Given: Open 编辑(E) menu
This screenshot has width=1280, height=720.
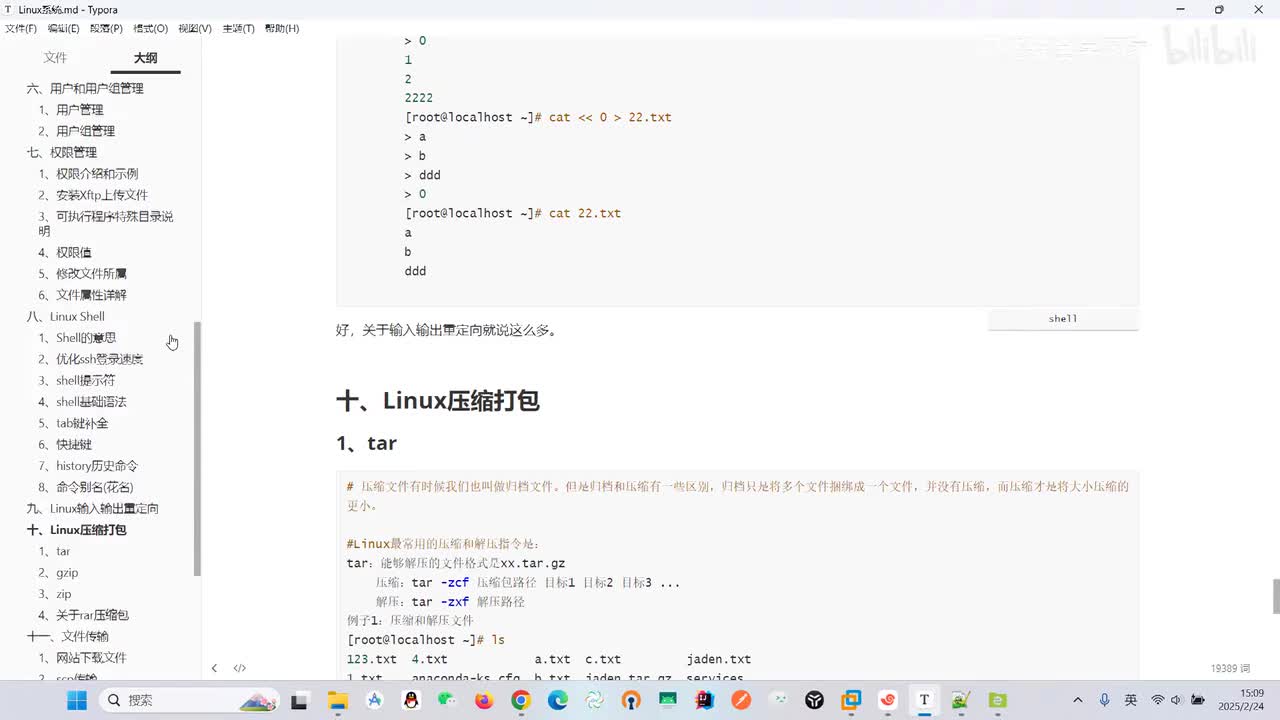Looking at the screenshot, I should [64, 28].
